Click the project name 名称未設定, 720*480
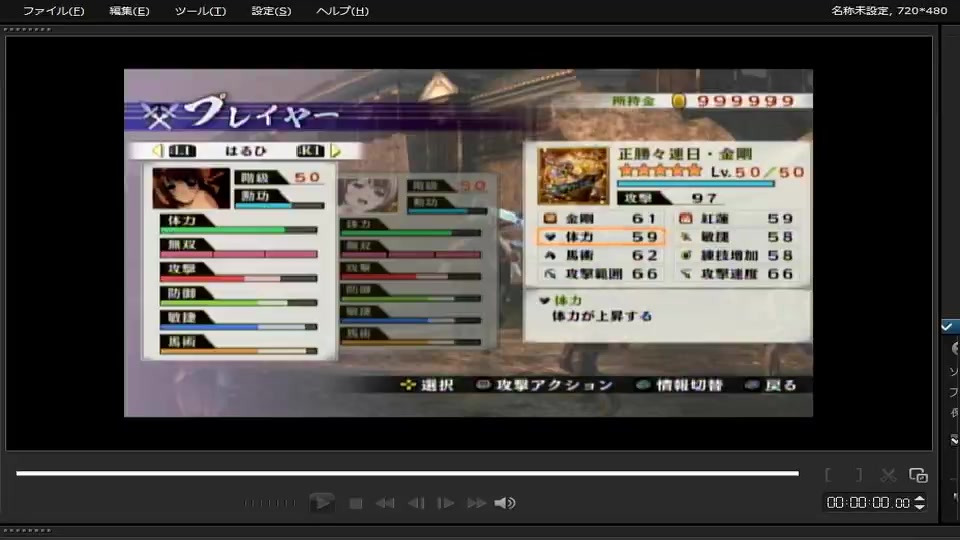 (889, 10)
